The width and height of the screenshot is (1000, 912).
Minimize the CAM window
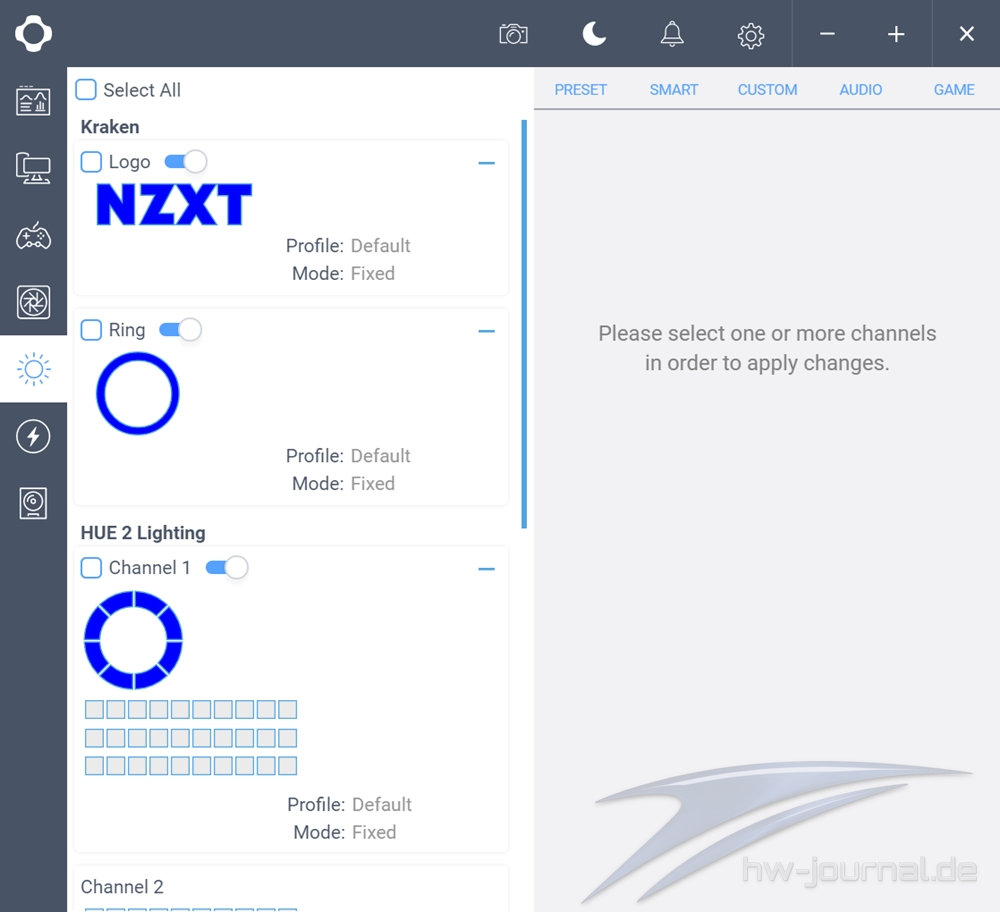click(827, 34)
